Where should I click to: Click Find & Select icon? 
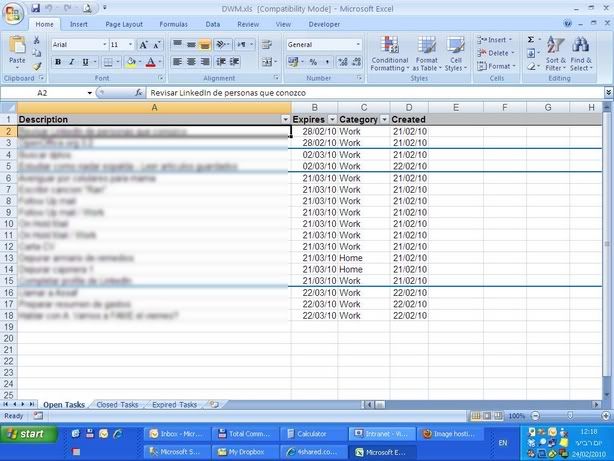coord(581,54)
